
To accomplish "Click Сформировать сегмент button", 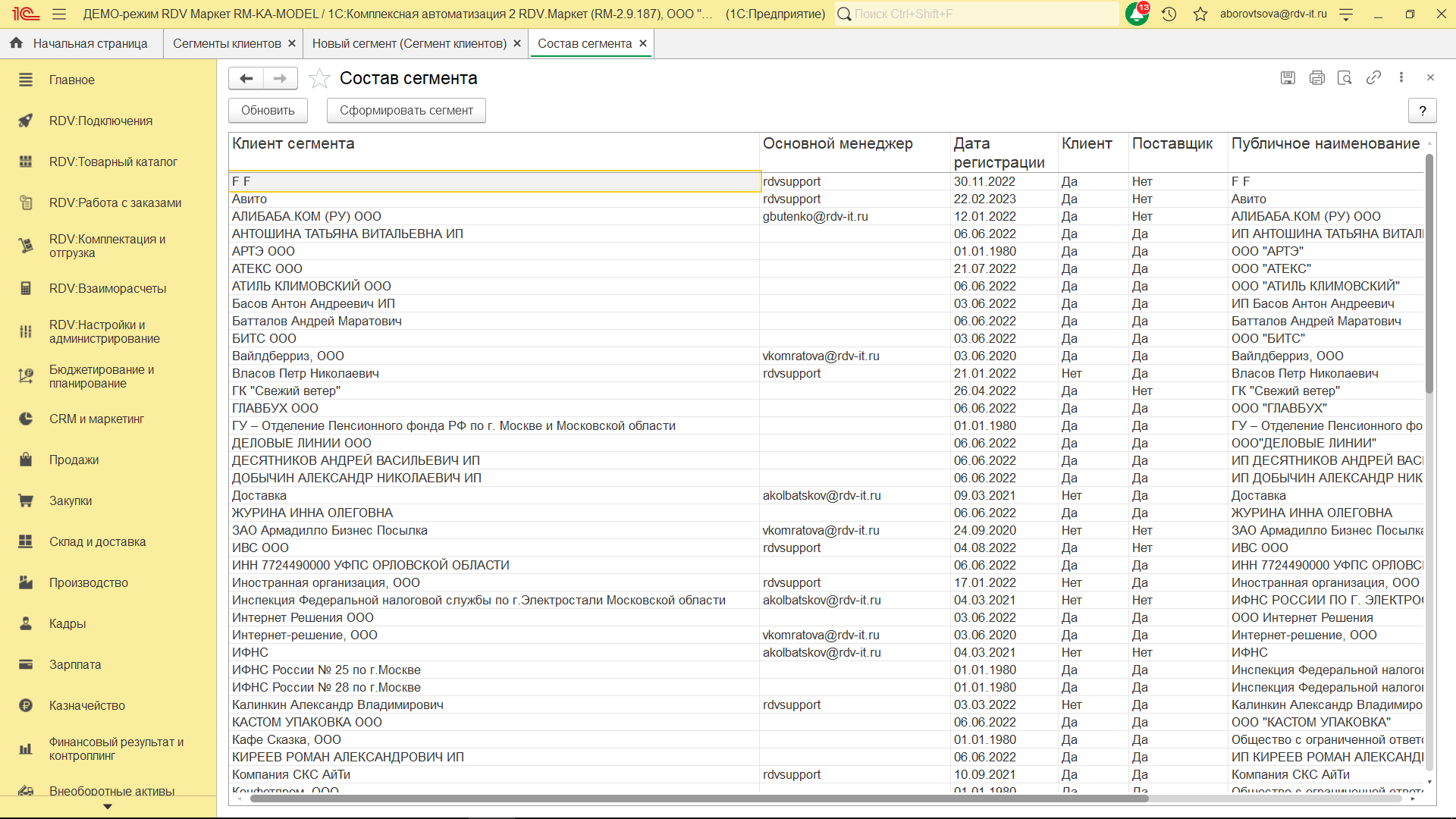I will (406, 110).
